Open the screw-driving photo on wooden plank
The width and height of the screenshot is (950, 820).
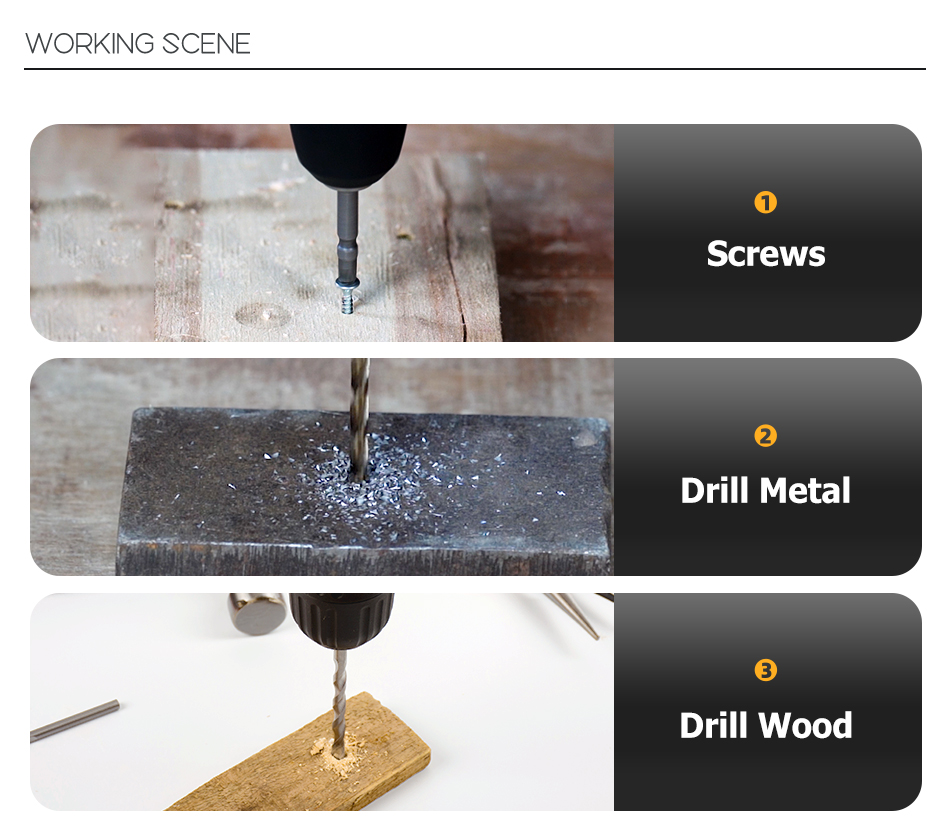pyautogui.click(x=322, y=233)
